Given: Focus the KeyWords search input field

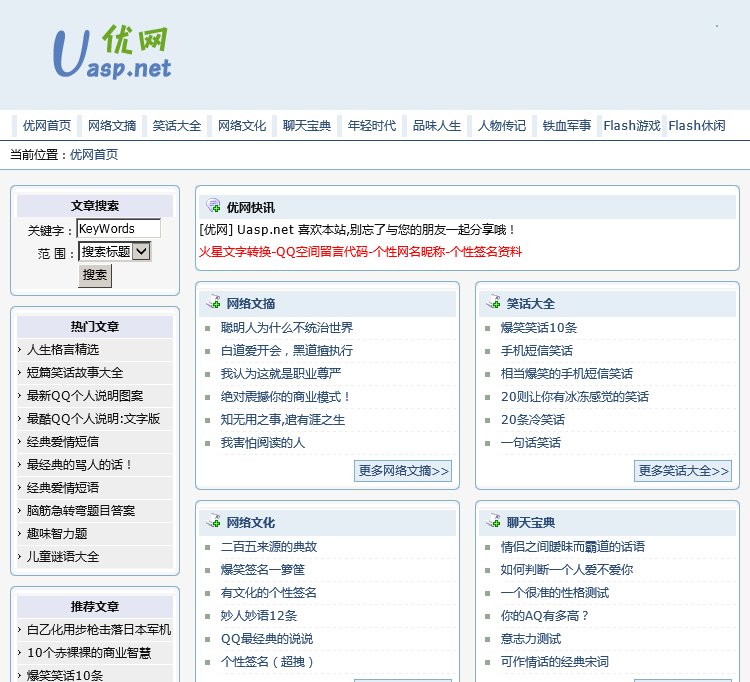Looking at the screenshot, I should click(x=119, y=229).
